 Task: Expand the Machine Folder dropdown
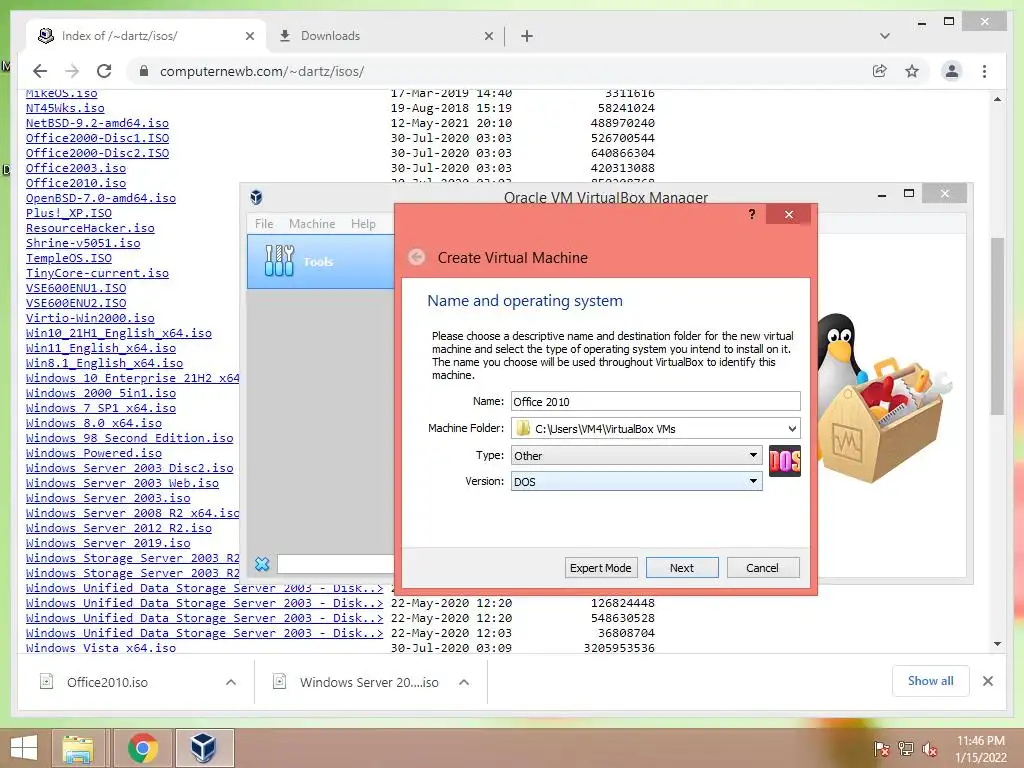click(792, 429)
